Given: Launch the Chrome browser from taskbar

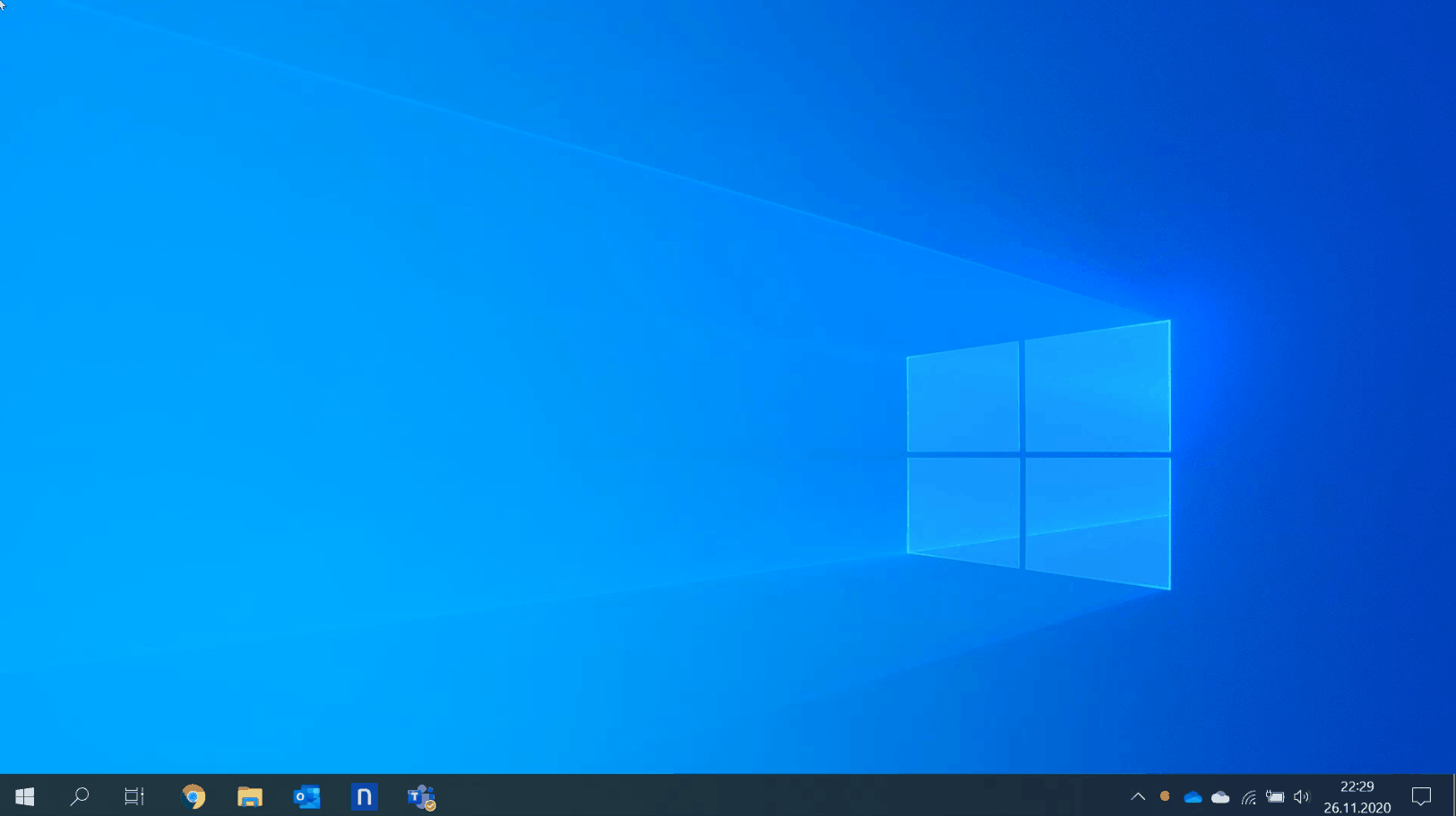Looking at the screenshot, I should pyautogui.click(x=194, y=796).
